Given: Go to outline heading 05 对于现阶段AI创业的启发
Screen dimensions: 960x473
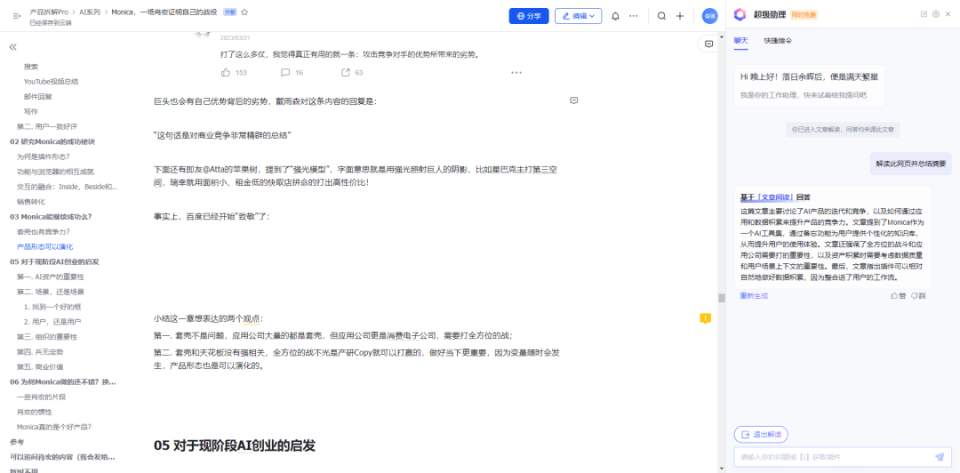Looking at the screenshot, I should click(54, 261).
